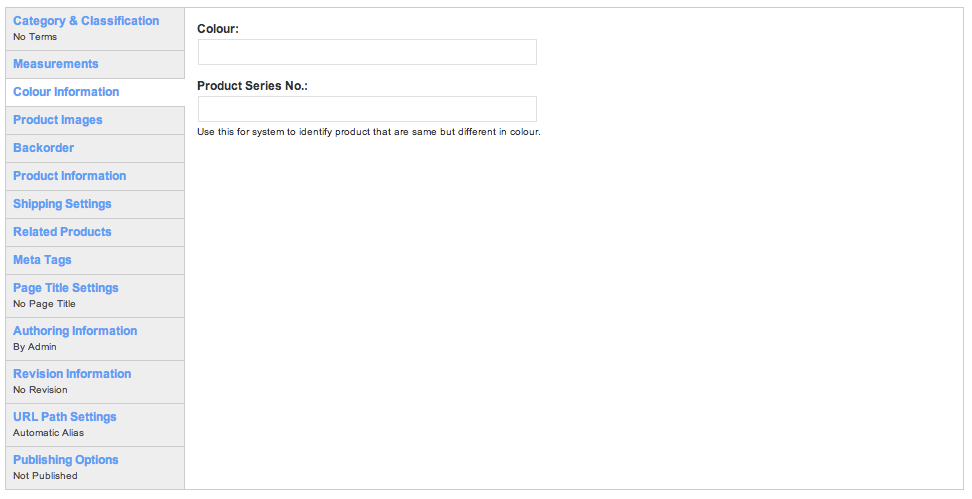The width and height of the screenshot is (972, 499).
Task: Click the Colour field label
Action: click(218, 29)
